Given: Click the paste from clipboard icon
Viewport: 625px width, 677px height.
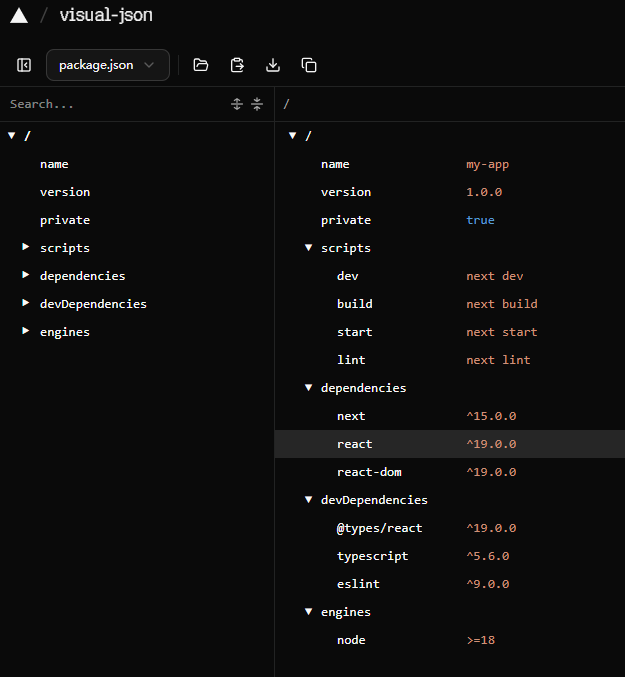Looking at the screenshot, I should [237, 65].
